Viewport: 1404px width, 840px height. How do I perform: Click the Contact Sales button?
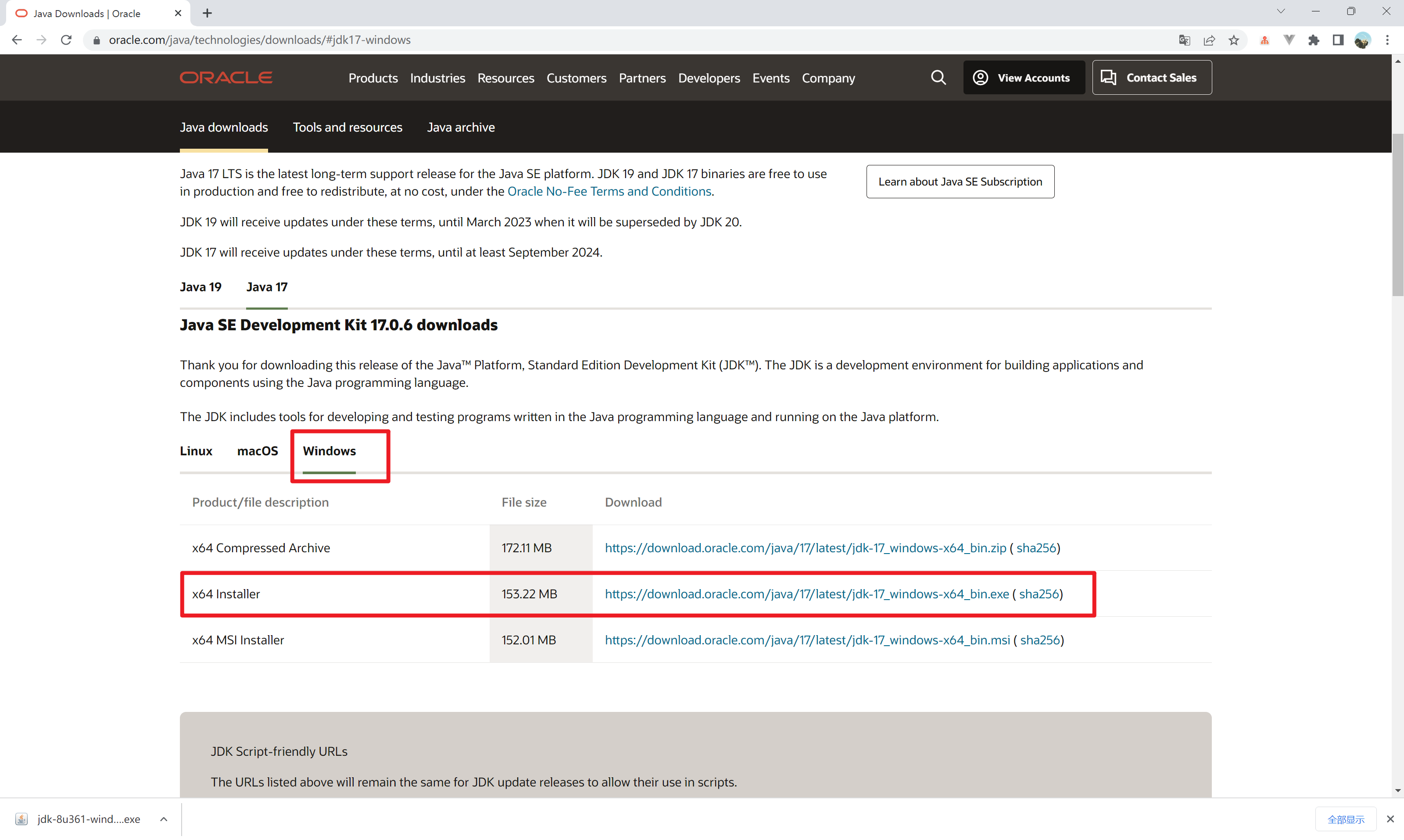click(x=1152, y=78)
